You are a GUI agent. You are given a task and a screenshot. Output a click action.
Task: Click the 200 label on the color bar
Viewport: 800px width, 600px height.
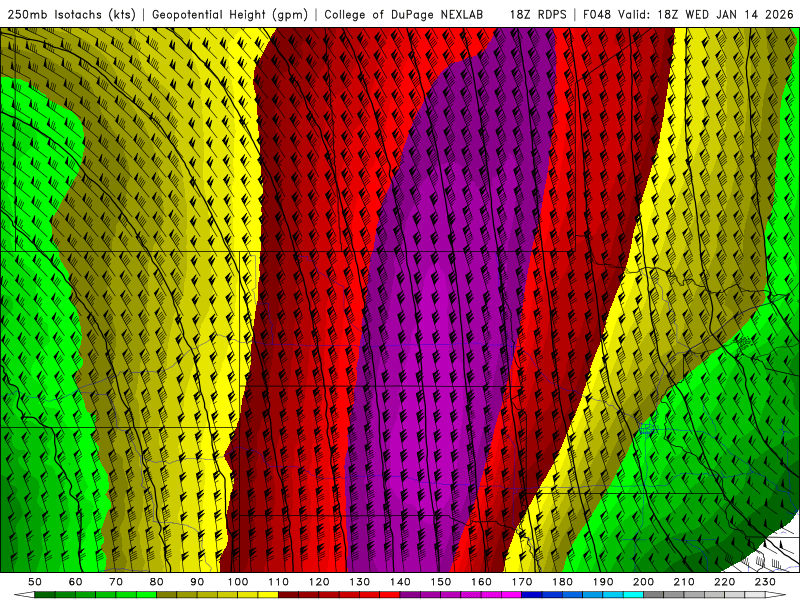pos(644,582)
